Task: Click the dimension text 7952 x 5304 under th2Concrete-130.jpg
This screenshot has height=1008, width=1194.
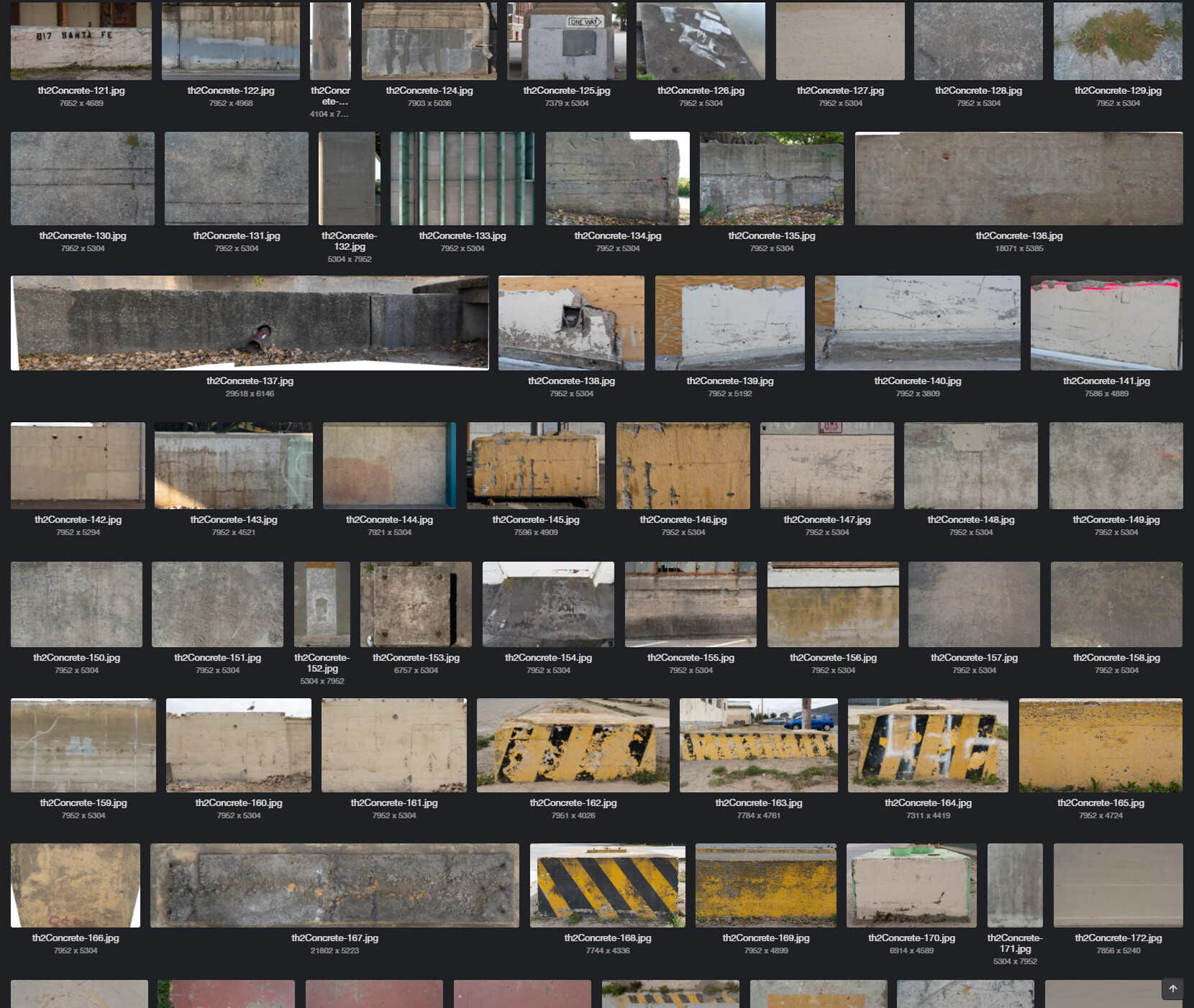Action: click(x=81, y=248)
